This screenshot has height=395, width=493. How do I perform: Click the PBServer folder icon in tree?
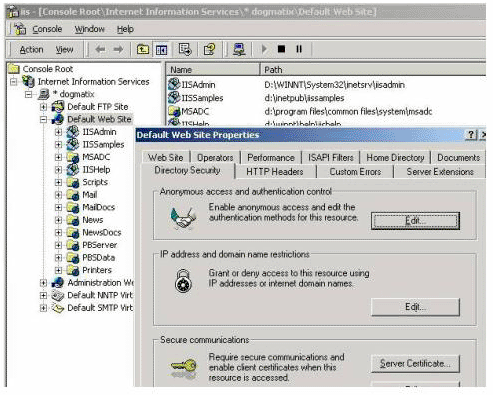point(73,245)
